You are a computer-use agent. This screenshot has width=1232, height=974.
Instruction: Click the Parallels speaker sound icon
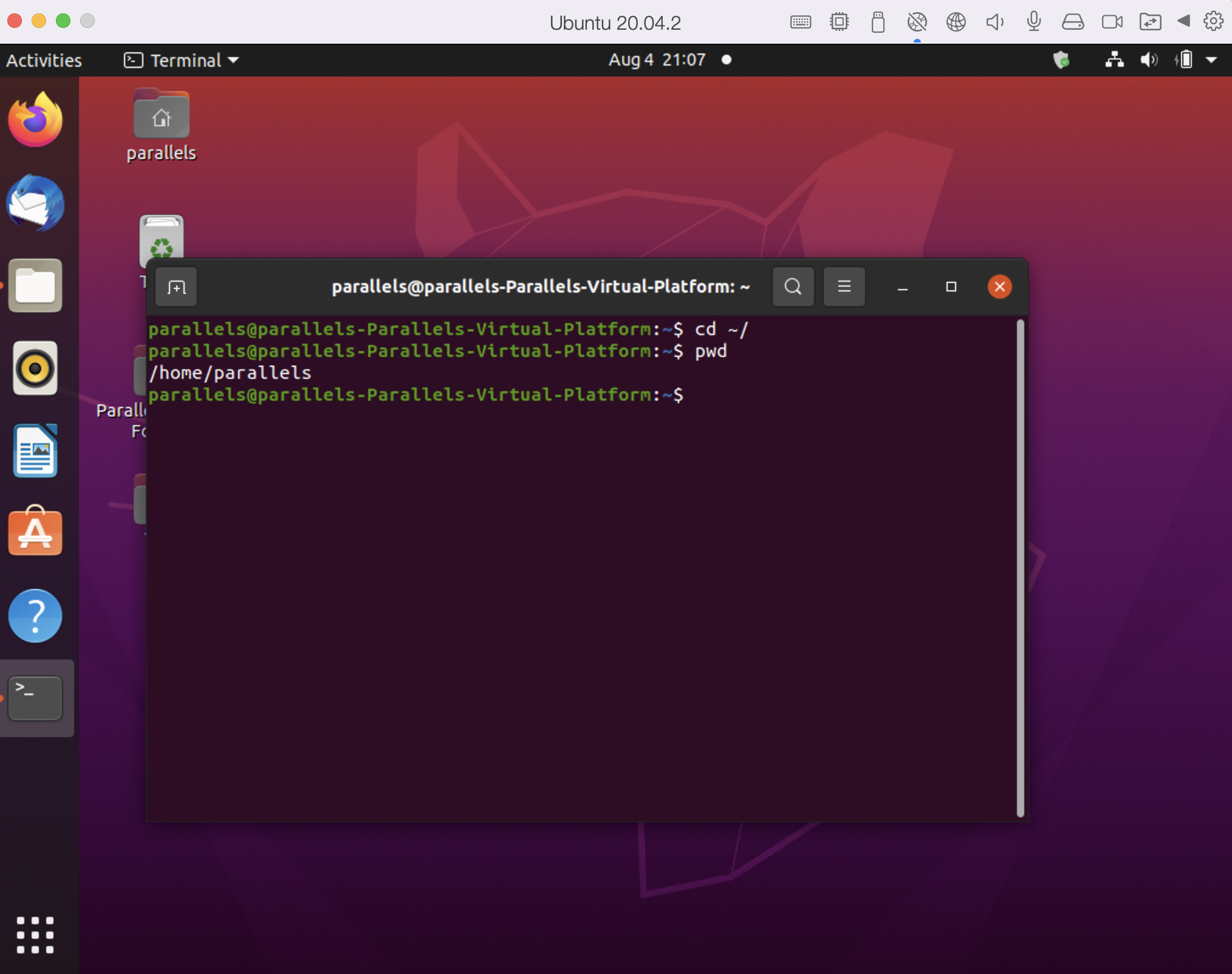pos(994,22)
